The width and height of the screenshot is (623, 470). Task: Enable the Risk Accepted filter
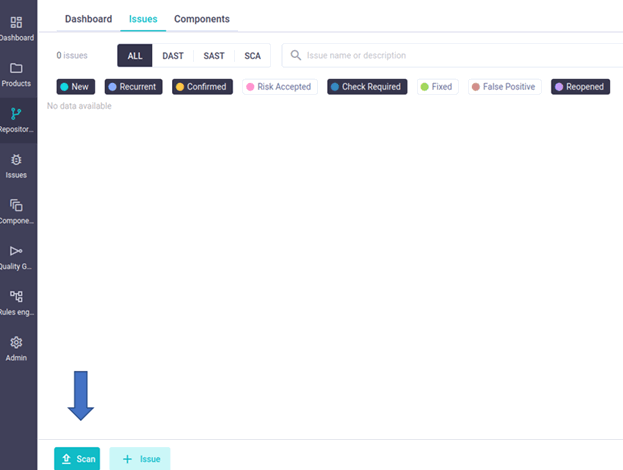pos(279,87)
